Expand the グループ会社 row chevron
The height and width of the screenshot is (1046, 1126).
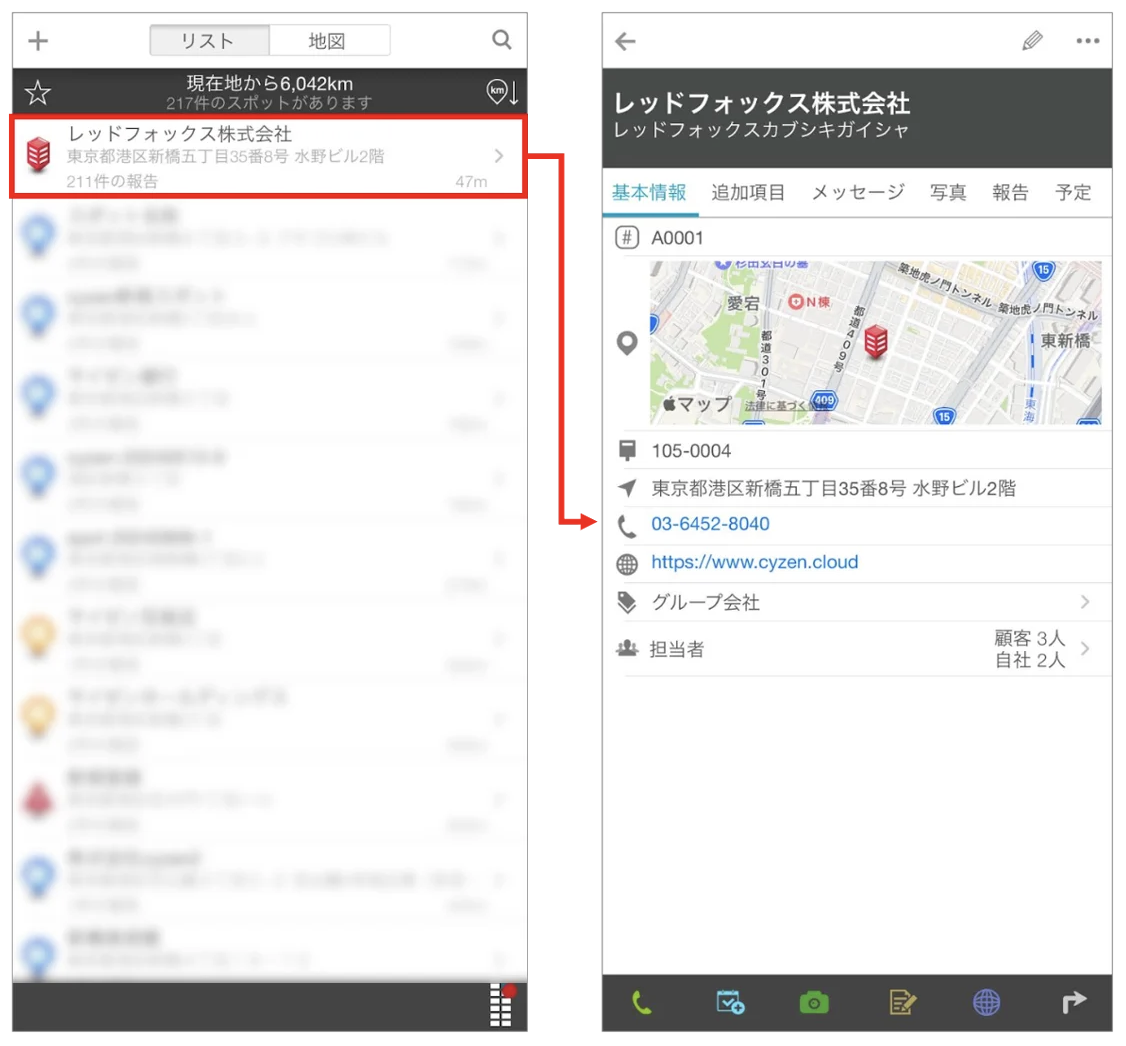click(1085, 602)
